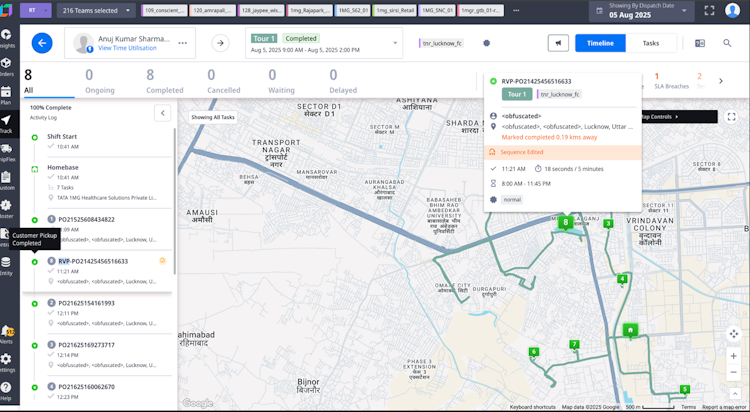Expand the map to fullscreen
Screen dimensions: 750x412
(x=731, y=117)
